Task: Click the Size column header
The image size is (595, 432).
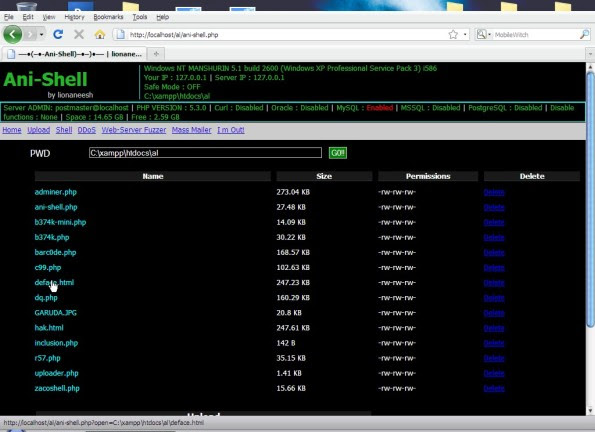Action: coord(324,176)
